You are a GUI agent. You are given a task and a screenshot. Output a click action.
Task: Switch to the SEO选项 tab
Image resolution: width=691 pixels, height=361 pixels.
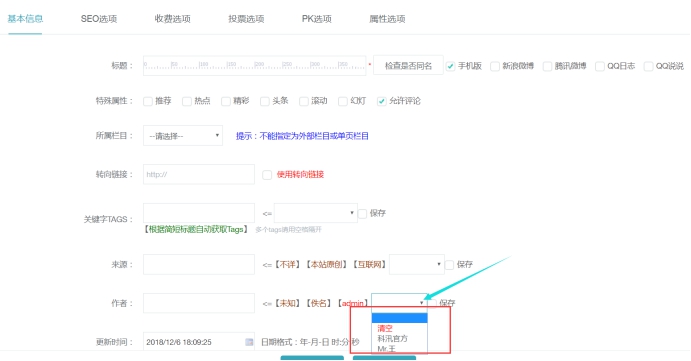point(99,19)
